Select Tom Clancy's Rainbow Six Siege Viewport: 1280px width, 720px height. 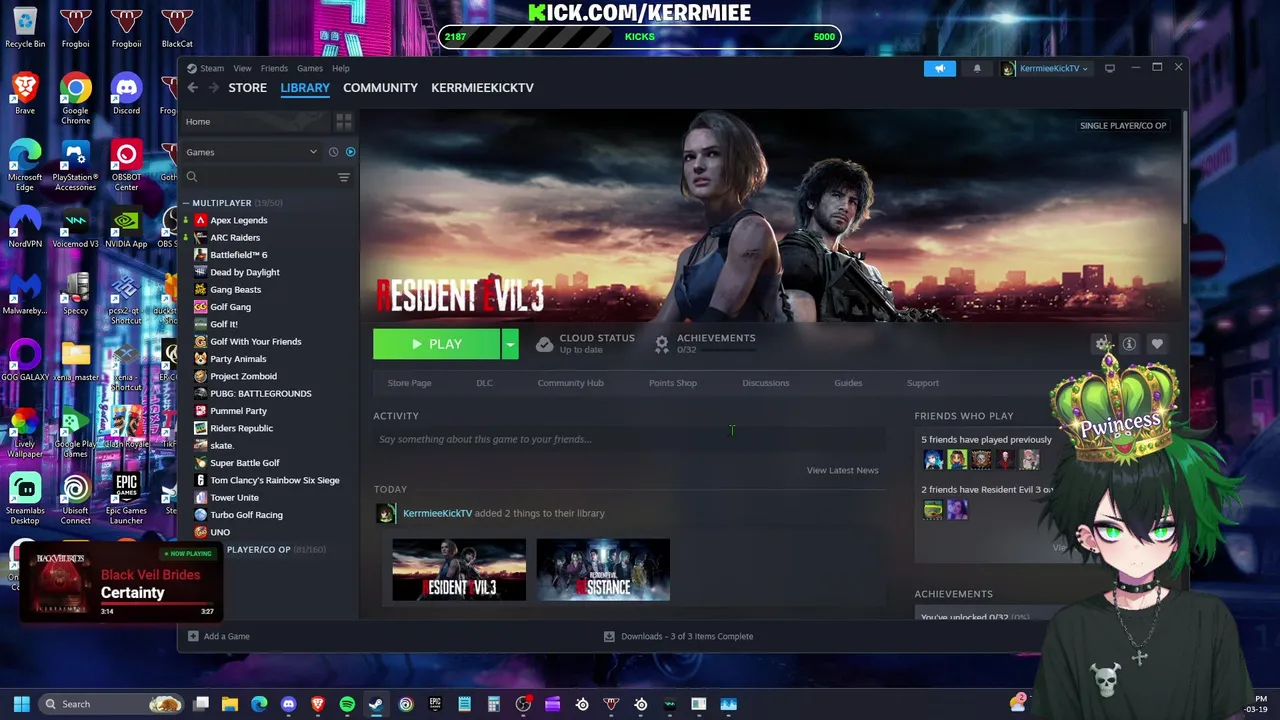pos(274,480)
